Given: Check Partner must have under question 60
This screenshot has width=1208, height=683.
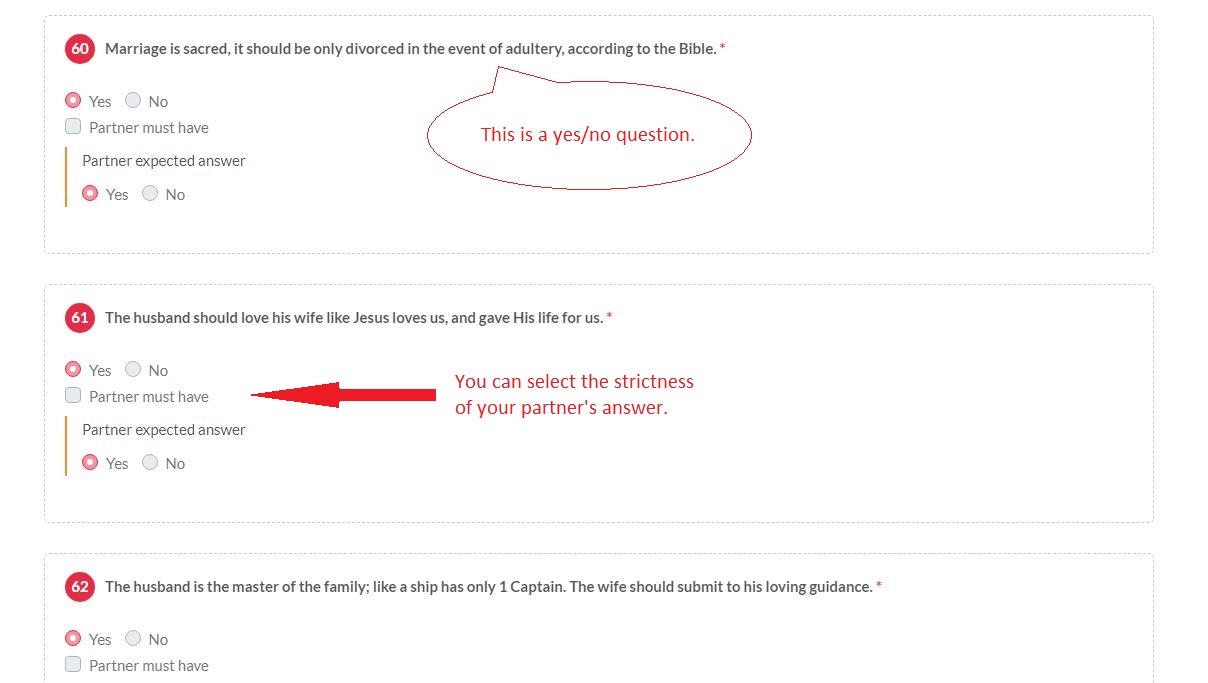Looking at the screenshot, I should click(x=73, y=127).
